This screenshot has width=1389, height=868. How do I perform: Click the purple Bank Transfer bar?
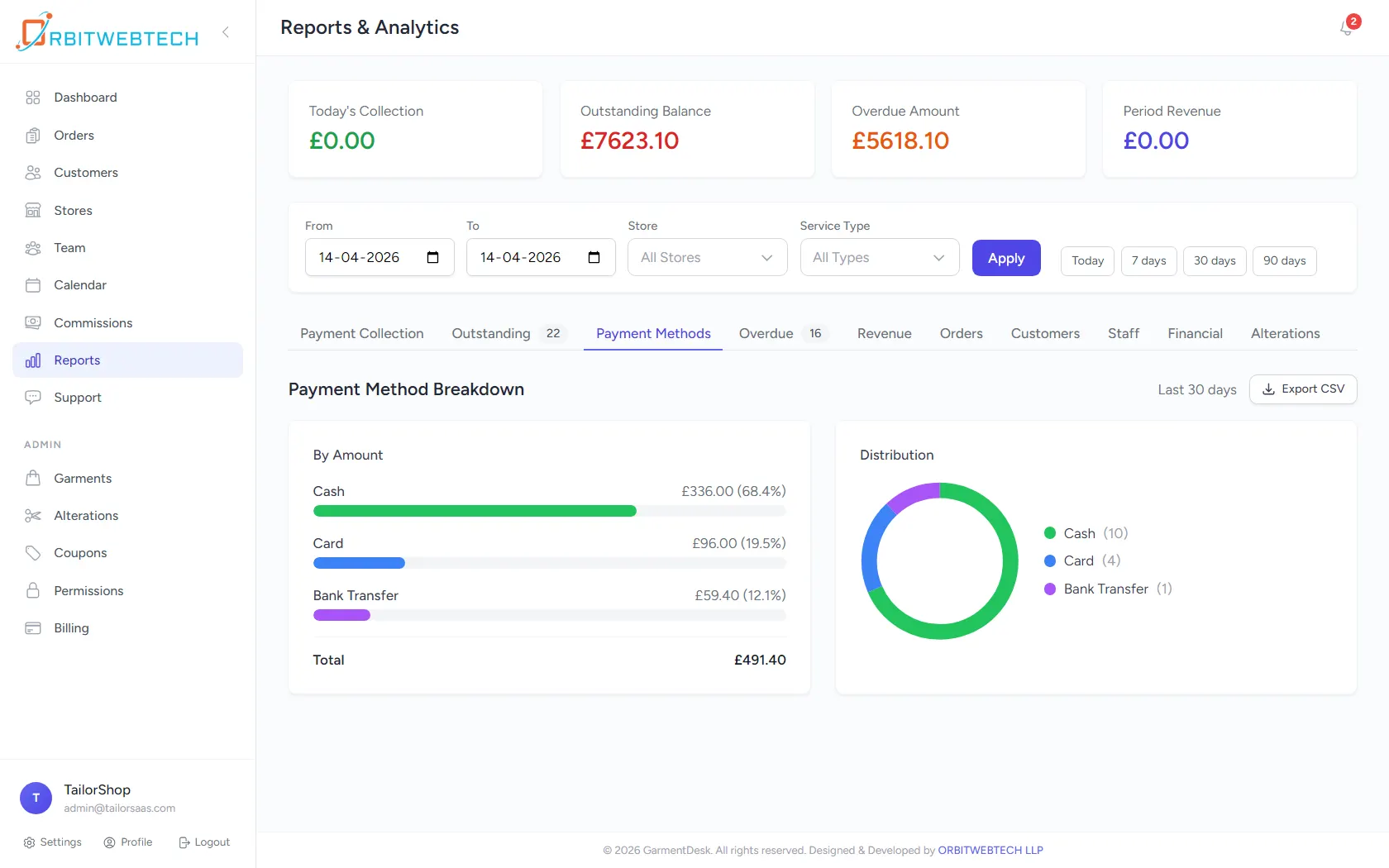click(341, 616)
